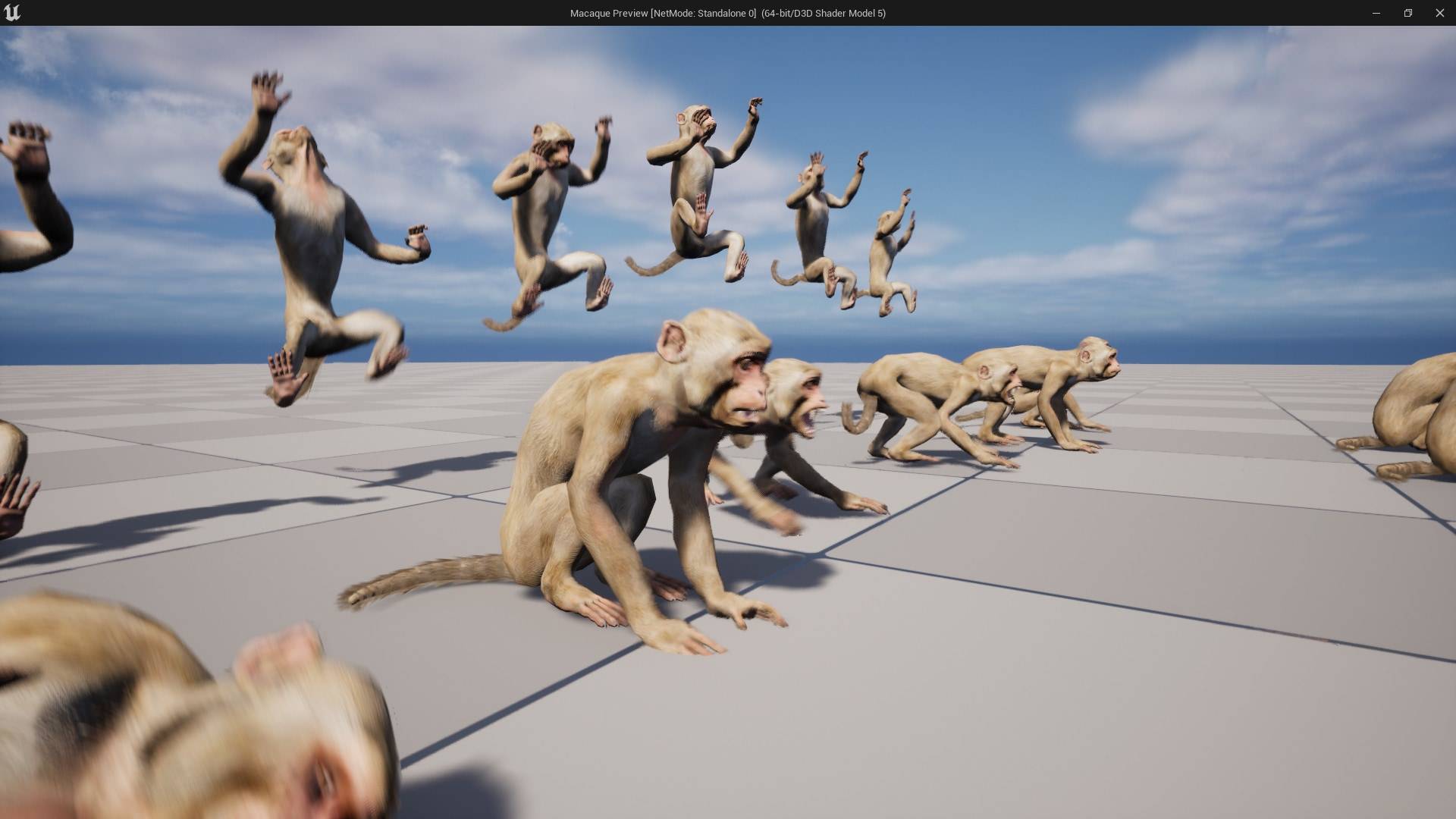Click the Unreal Engine logo icon

(12, 13)
